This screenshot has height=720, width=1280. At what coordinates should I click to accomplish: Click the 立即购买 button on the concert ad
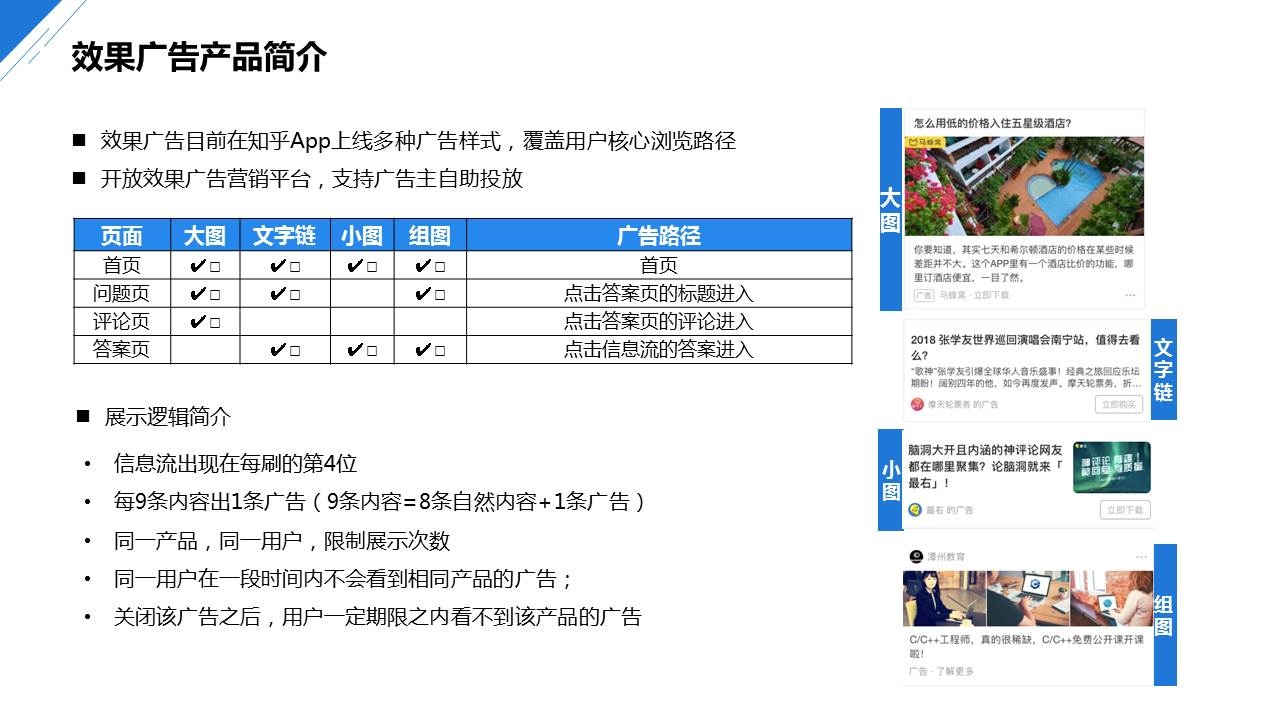(x=1118, y=404)
